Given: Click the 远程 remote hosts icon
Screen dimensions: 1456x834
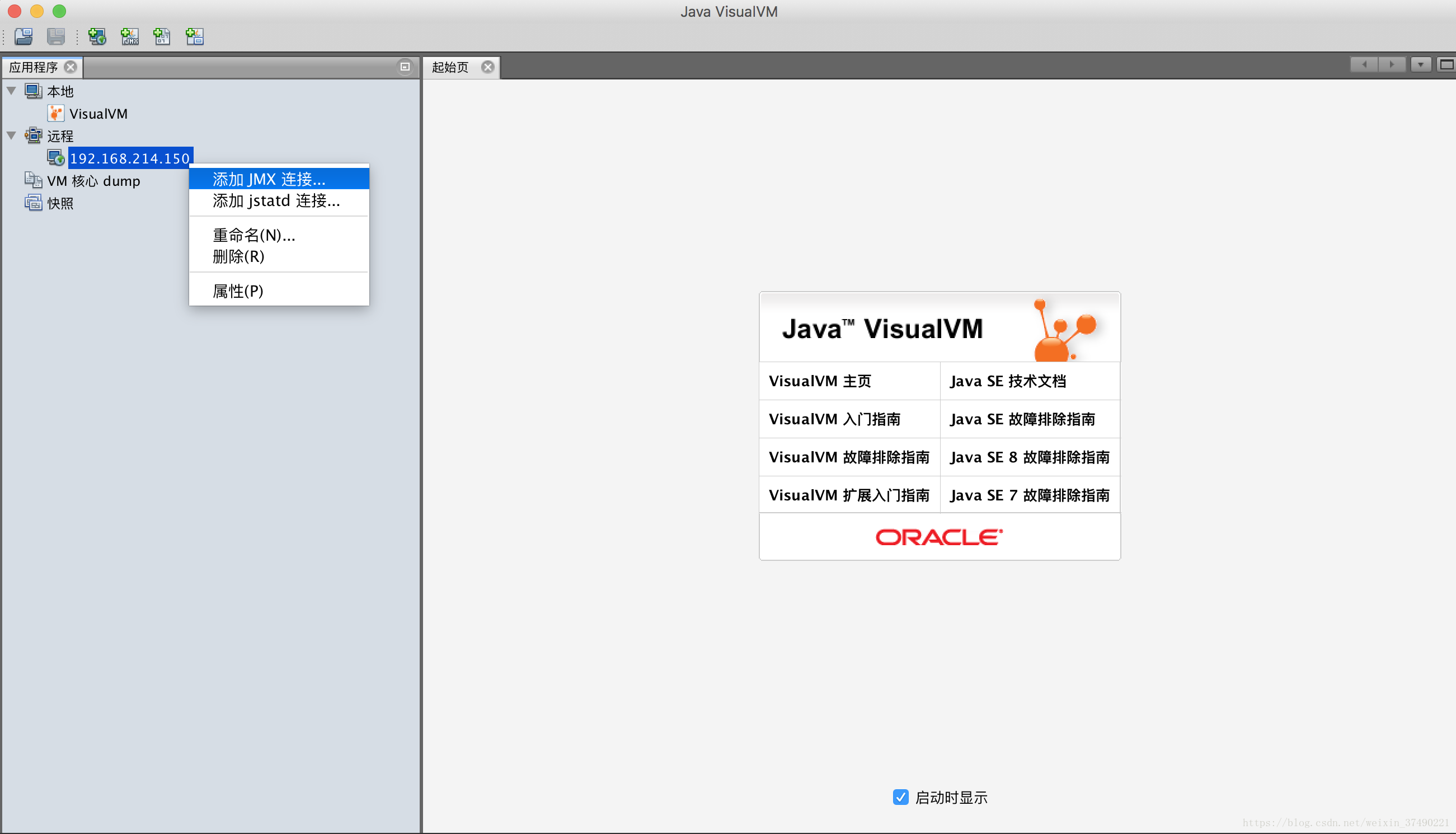Looking at the screenshot, I should [33, 135].
